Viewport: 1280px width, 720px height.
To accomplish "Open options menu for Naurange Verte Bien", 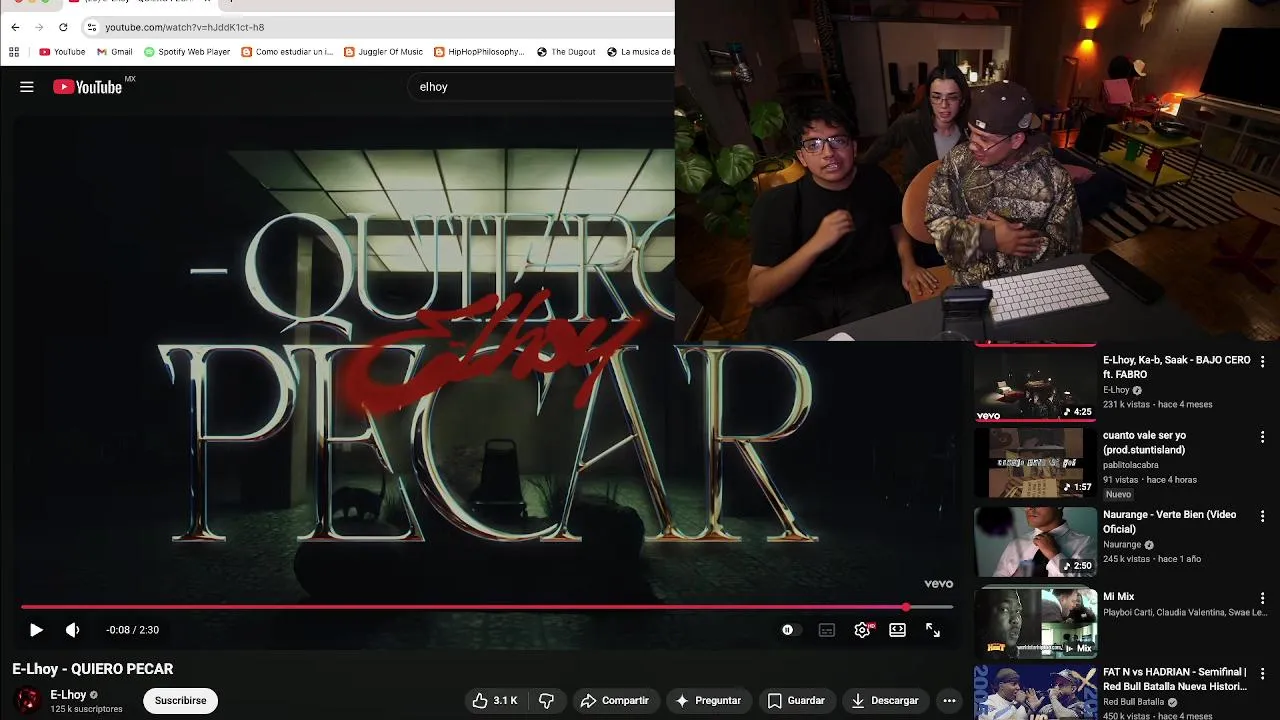I will (x=1262, y=516).
